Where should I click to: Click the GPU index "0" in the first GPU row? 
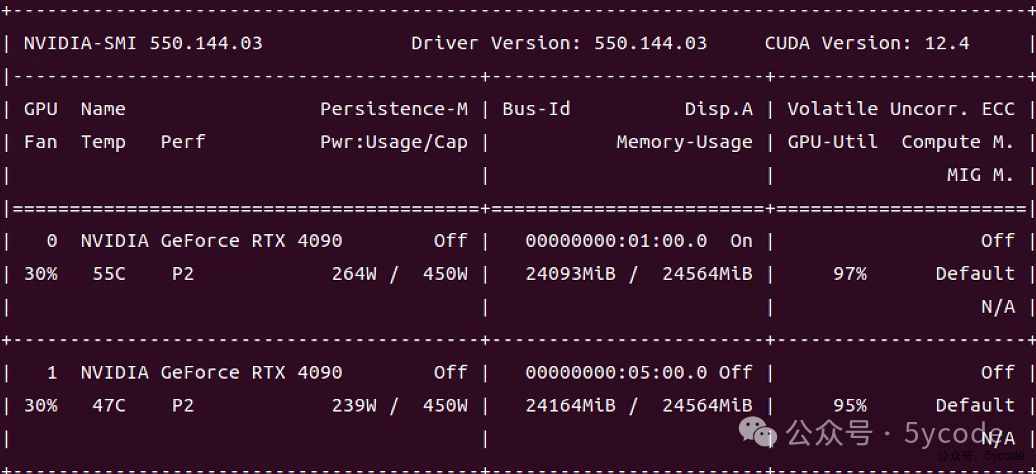pos(52,241)
